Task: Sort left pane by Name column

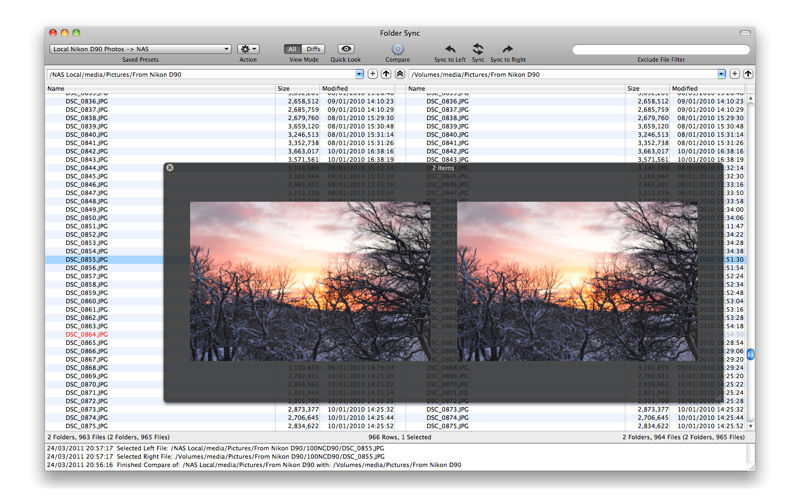Action: click(x=160, y=89)
